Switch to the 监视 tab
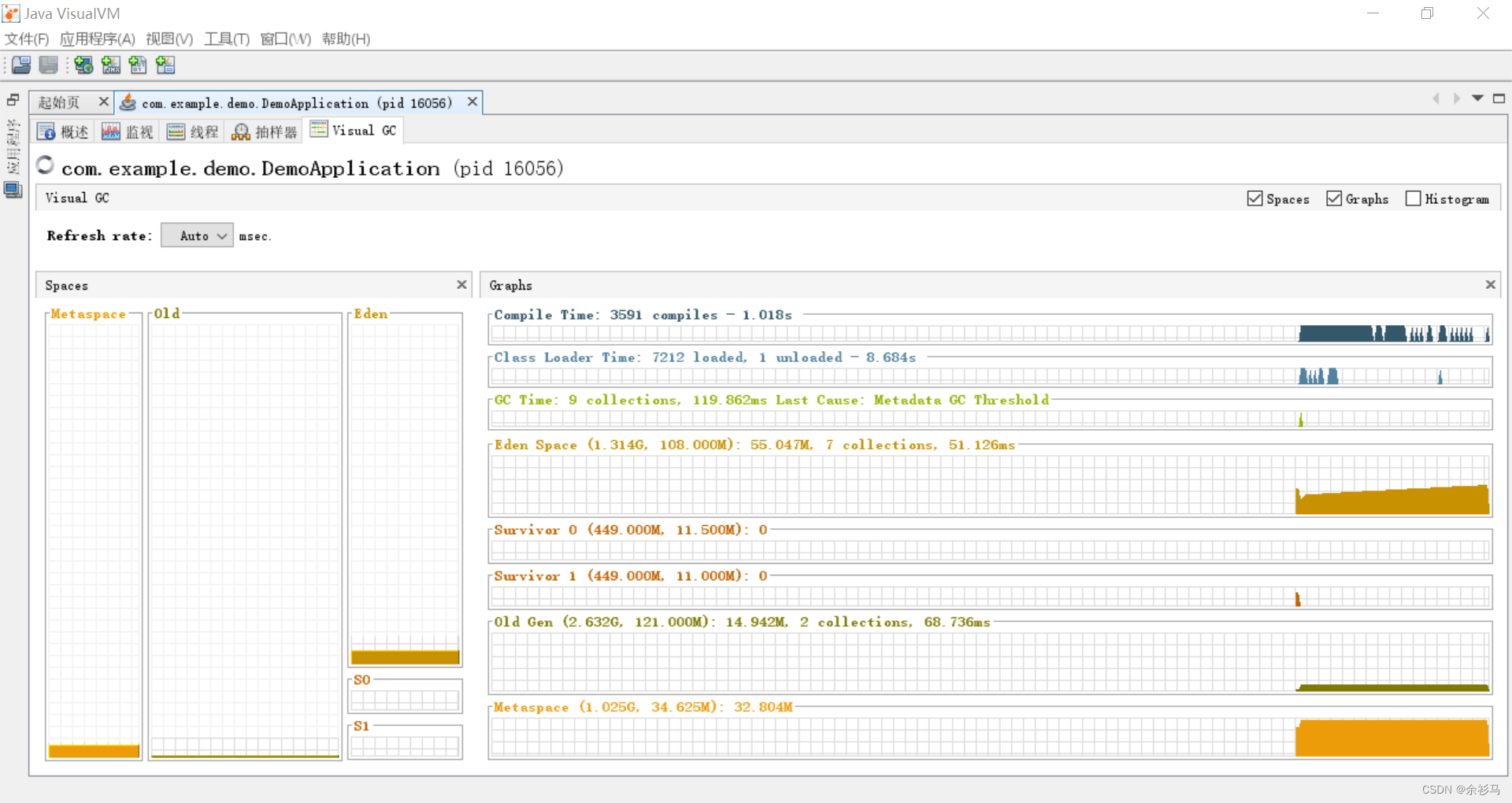This screenshot has height=803, width=1512. coord(128,131)
